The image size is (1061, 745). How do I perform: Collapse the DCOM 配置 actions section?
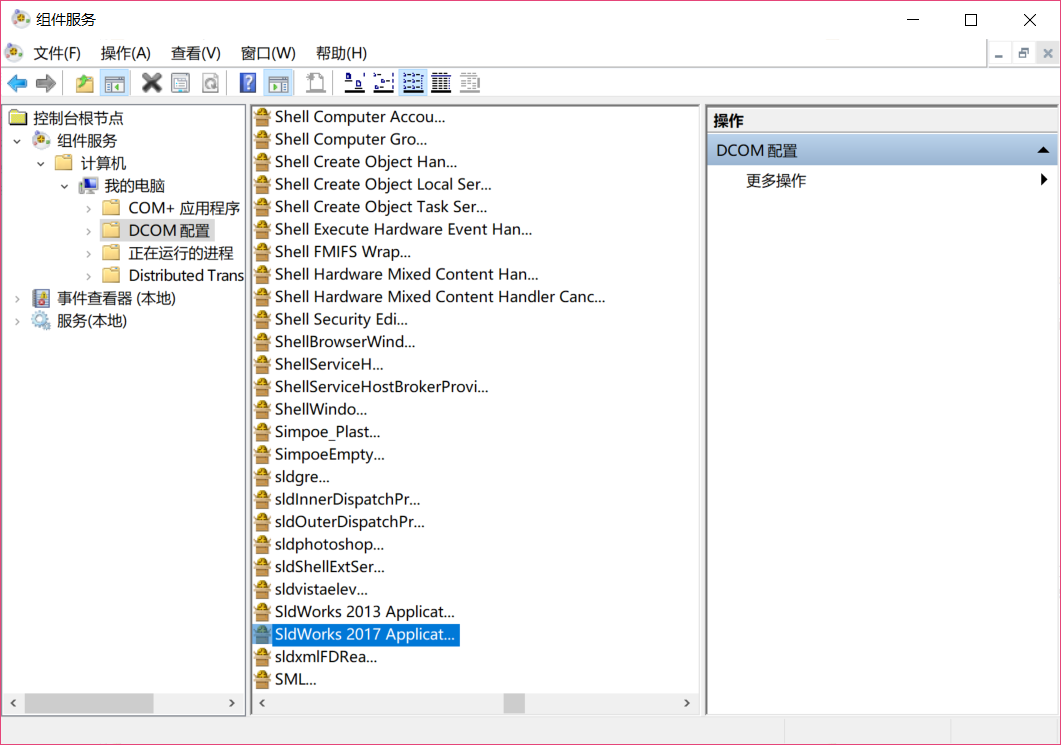tap(1043, 150)
